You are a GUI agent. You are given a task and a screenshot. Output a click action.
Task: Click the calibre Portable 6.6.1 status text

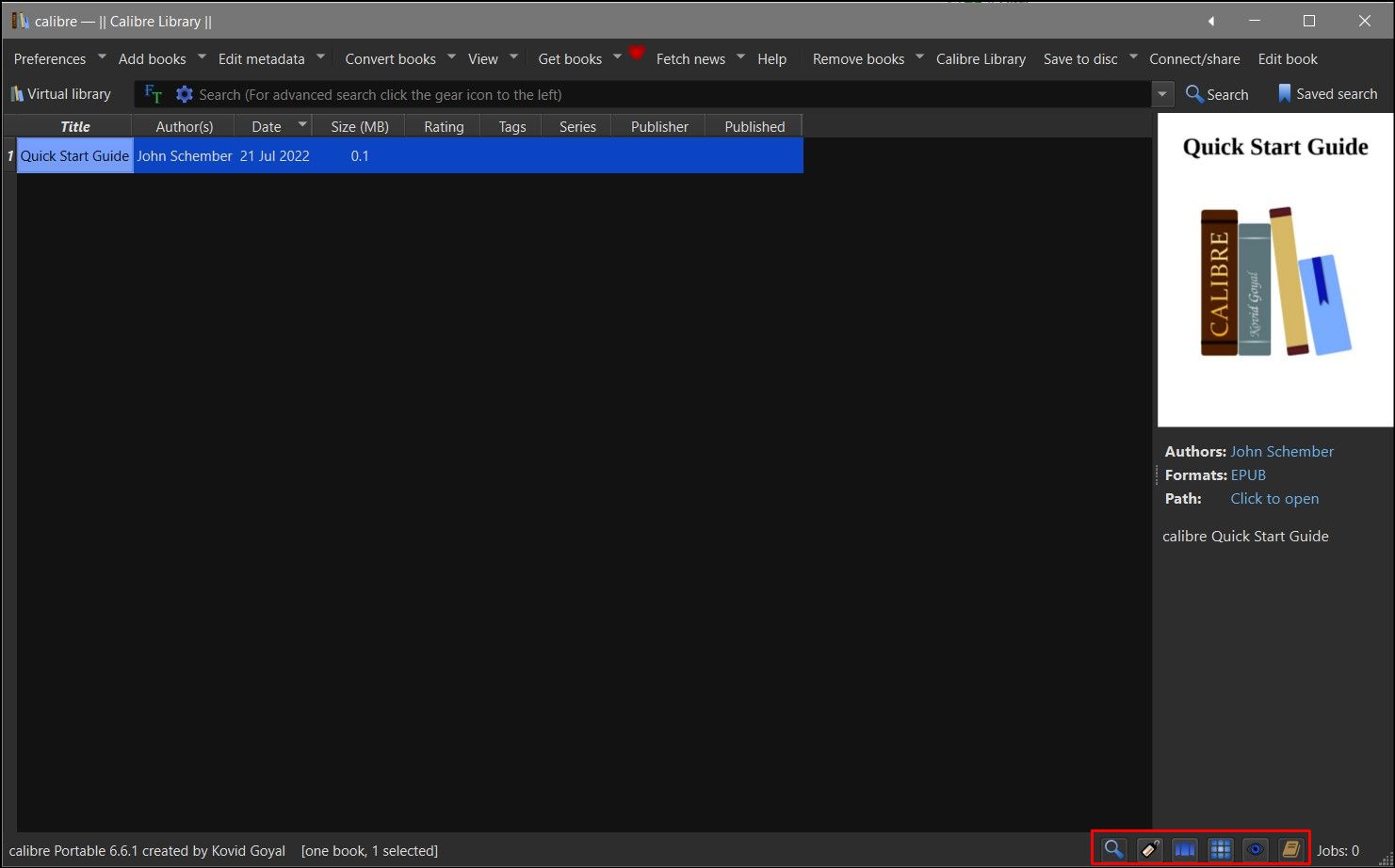[147, 850]
